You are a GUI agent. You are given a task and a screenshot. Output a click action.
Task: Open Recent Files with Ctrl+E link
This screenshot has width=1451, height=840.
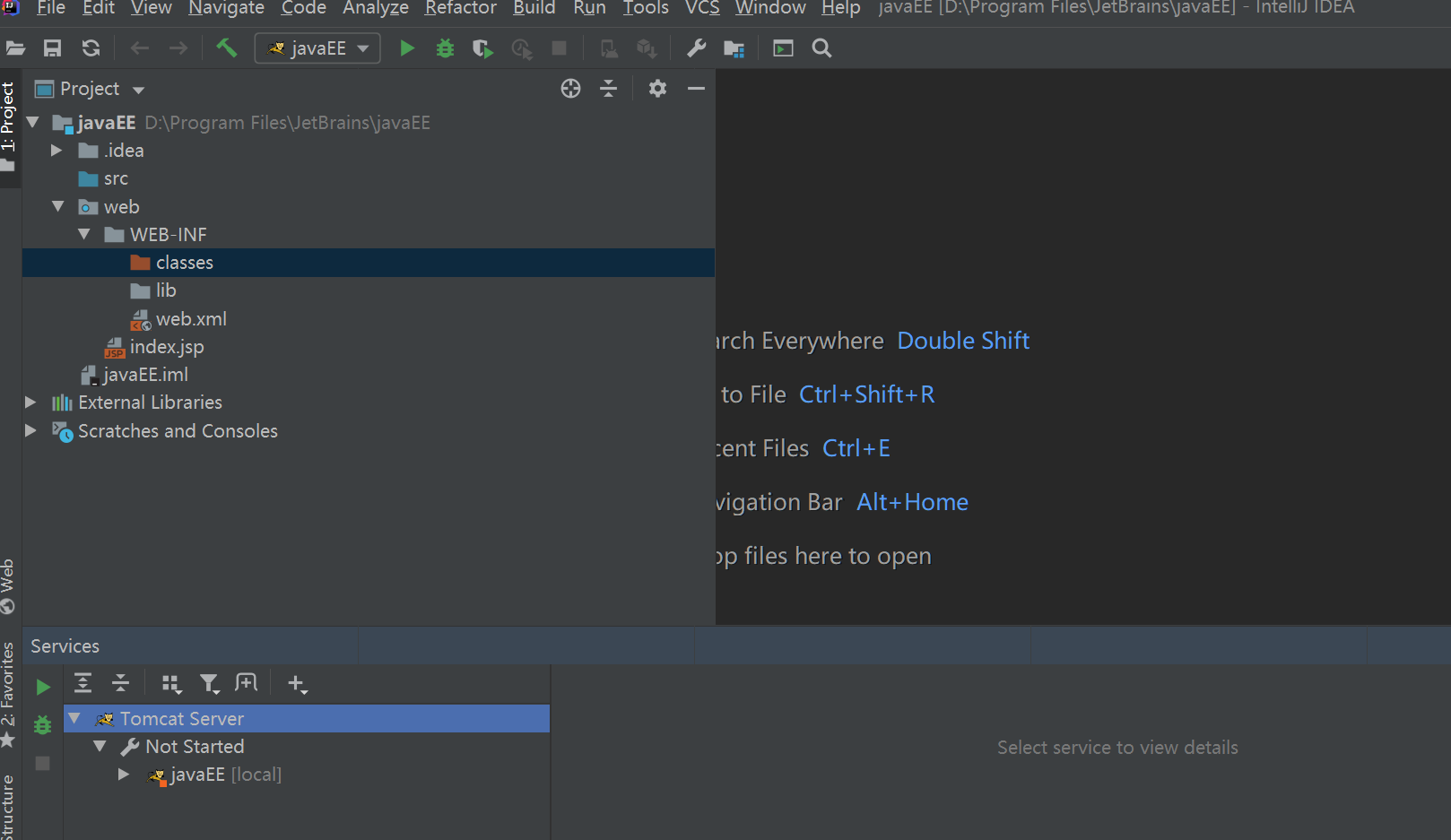(x=856, y=447)
